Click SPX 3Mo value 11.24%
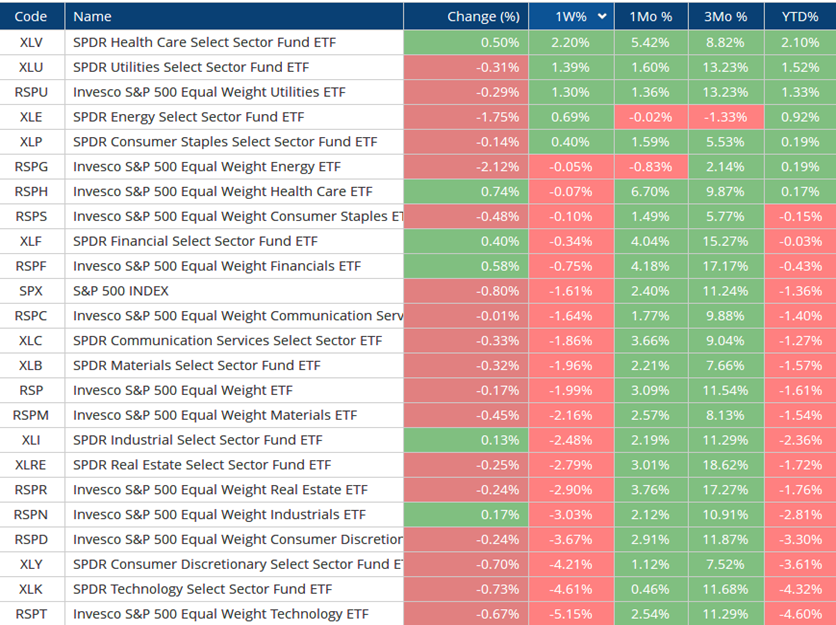The width and height of the screenshot is (836, 625). pyautogui.click(x=725, y=291)
